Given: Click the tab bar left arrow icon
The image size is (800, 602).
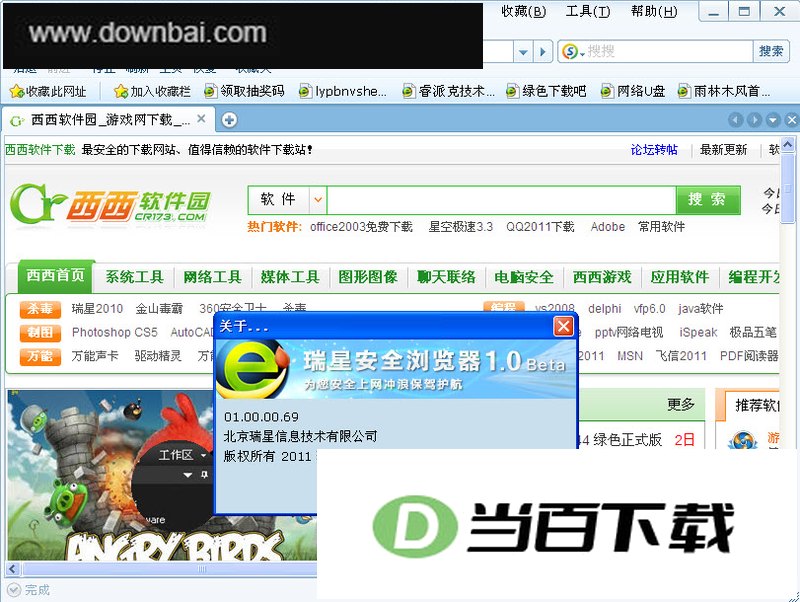Looking at the screenshot, I should 735,120.
